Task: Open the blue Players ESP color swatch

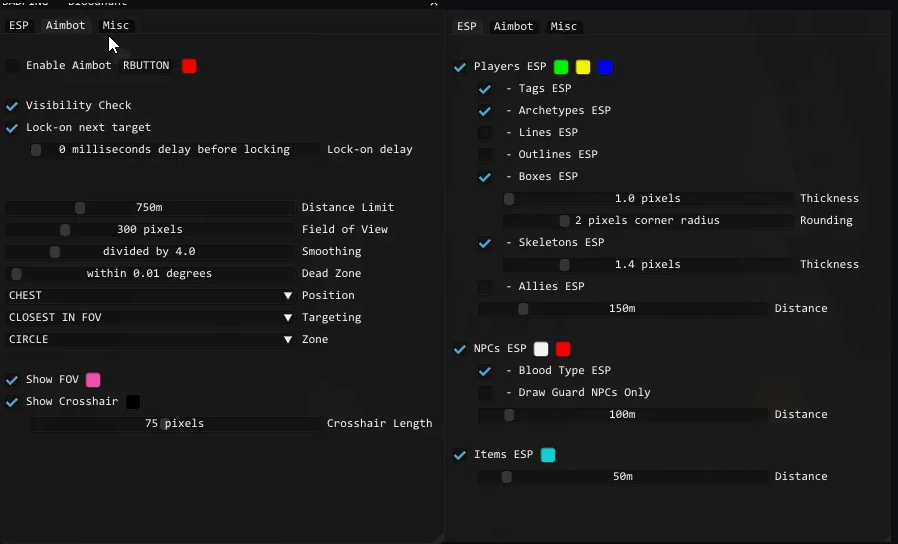Action: [605, 67]
